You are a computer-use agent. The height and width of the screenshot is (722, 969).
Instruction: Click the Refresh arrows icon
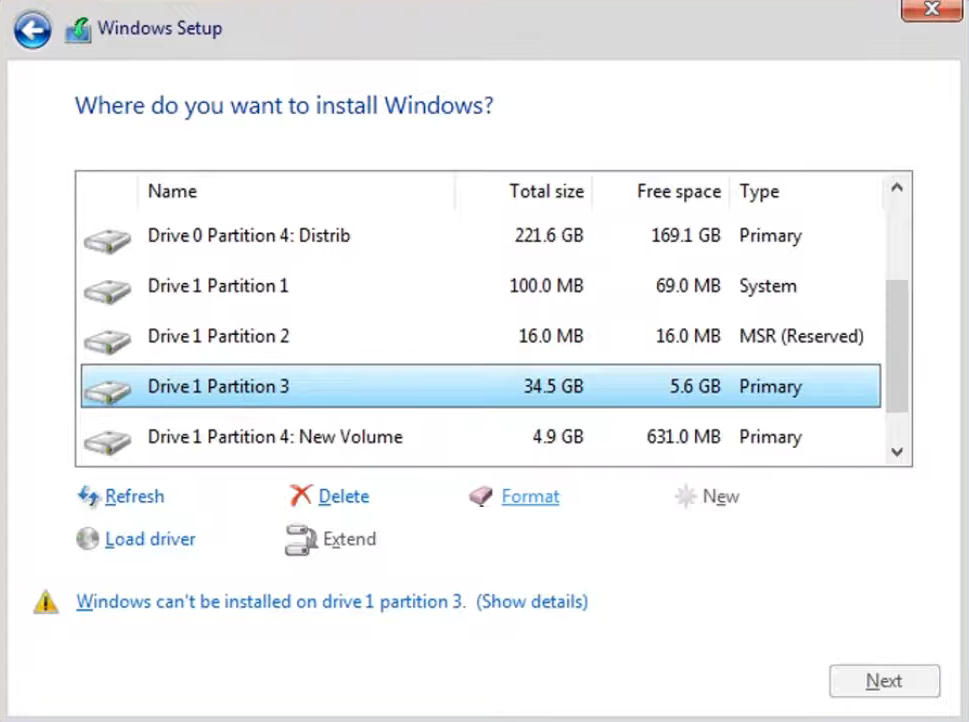point(88,496)
